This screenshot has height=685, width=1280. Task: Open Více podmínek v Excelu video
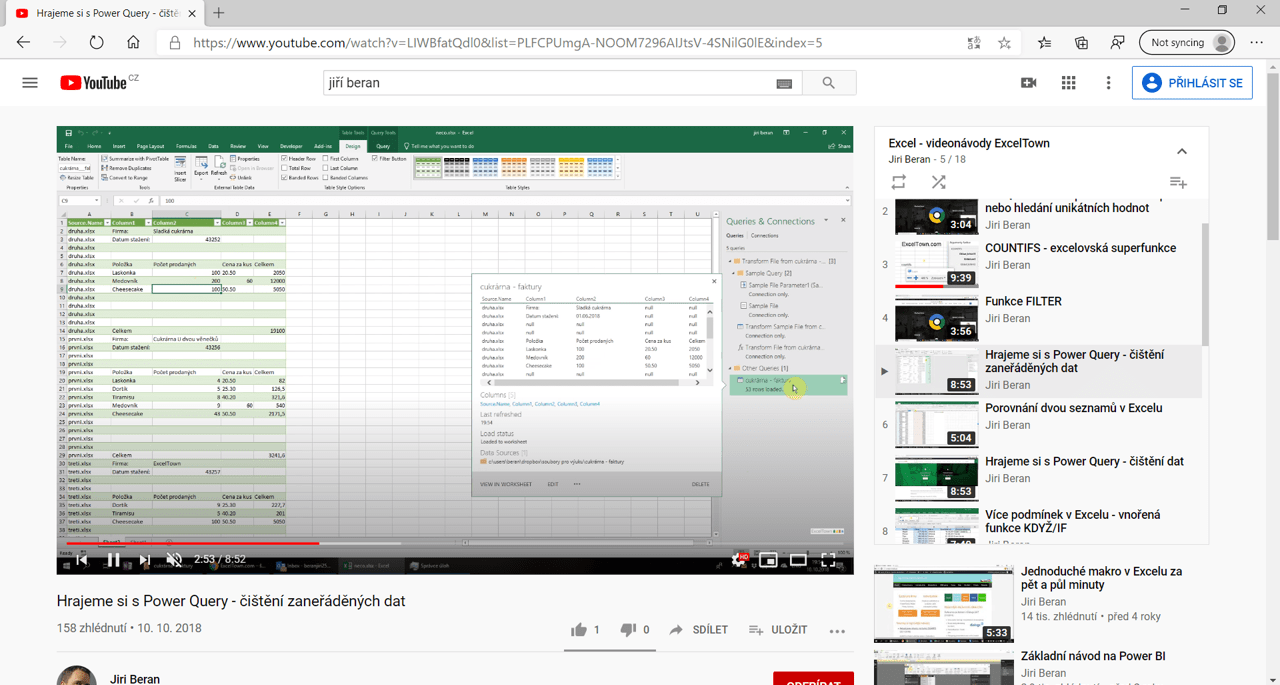pos(1073,521)
